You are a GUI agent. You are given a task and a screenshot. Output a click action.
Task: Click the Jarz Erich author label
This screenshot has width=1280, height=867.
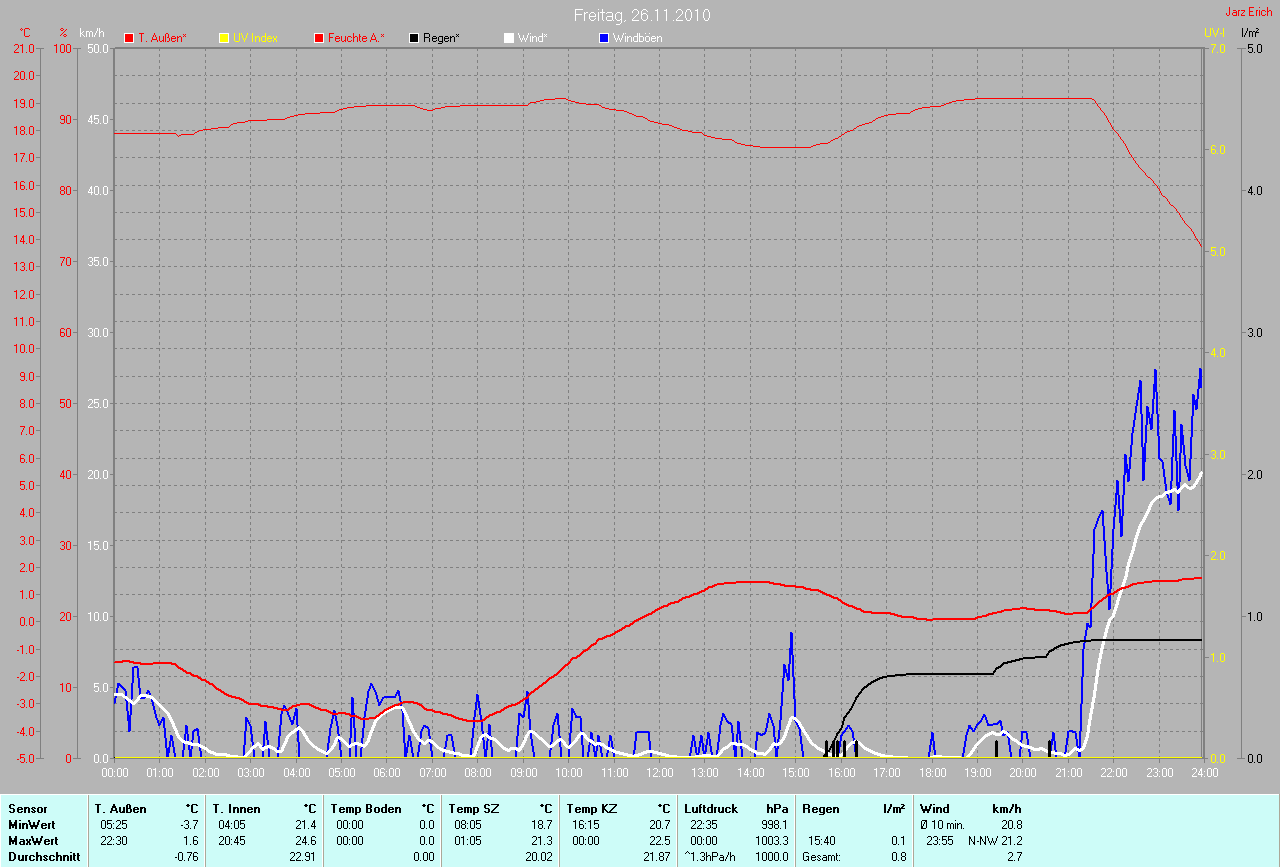(1249, 12)
